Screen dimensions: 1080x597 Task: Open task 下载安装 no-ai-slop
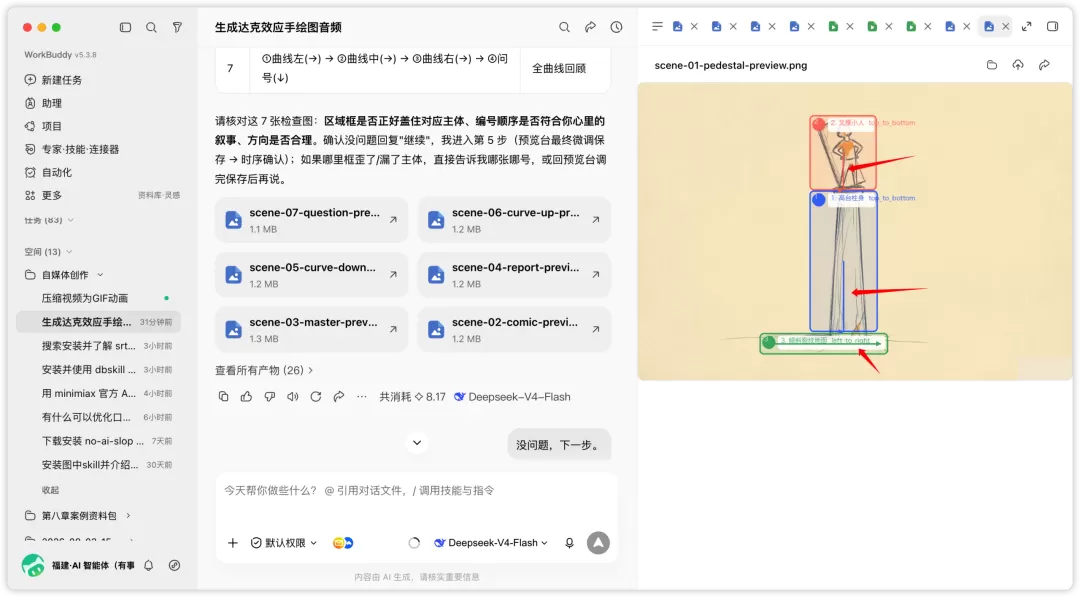[x=98, y=441]
